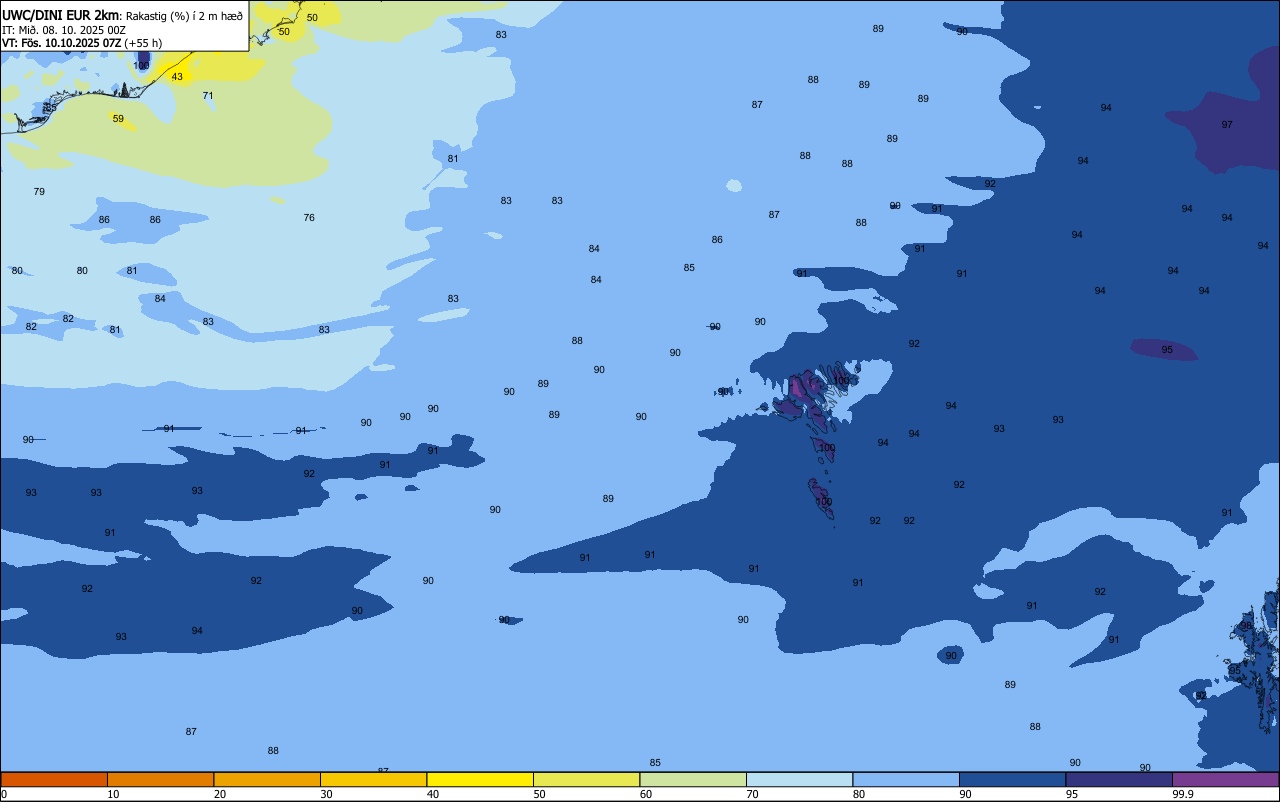Pick the 20–30 amber legend swatch
Screen dimensions: 1280x802
coord(267,779)
